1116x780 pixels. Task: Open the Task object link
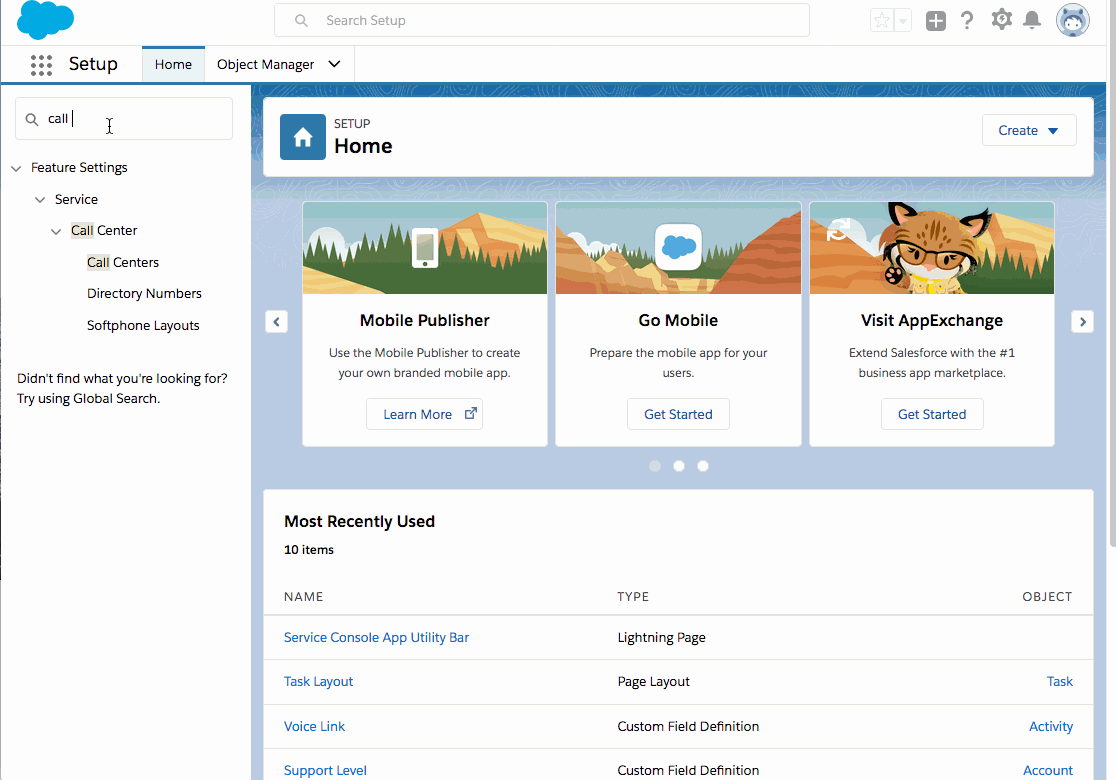click(x=1059, y=682)
